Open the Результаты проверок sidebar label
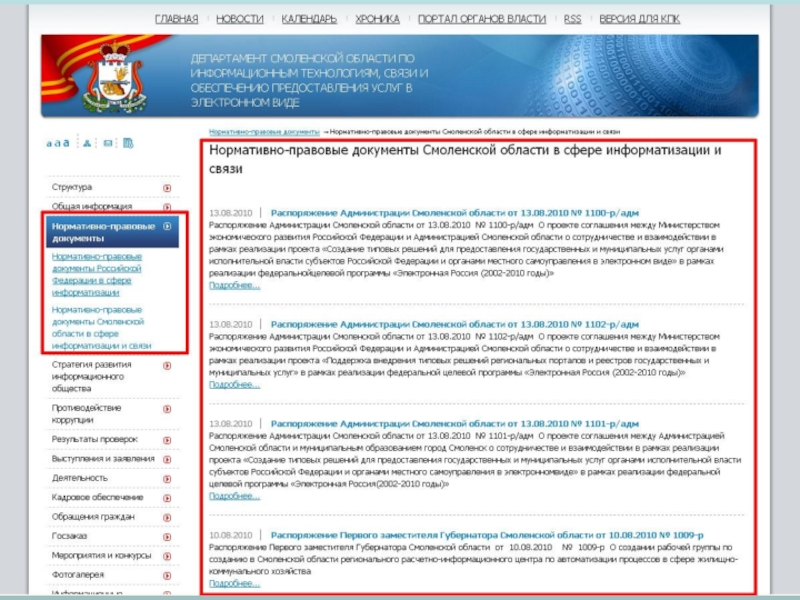 95,439
